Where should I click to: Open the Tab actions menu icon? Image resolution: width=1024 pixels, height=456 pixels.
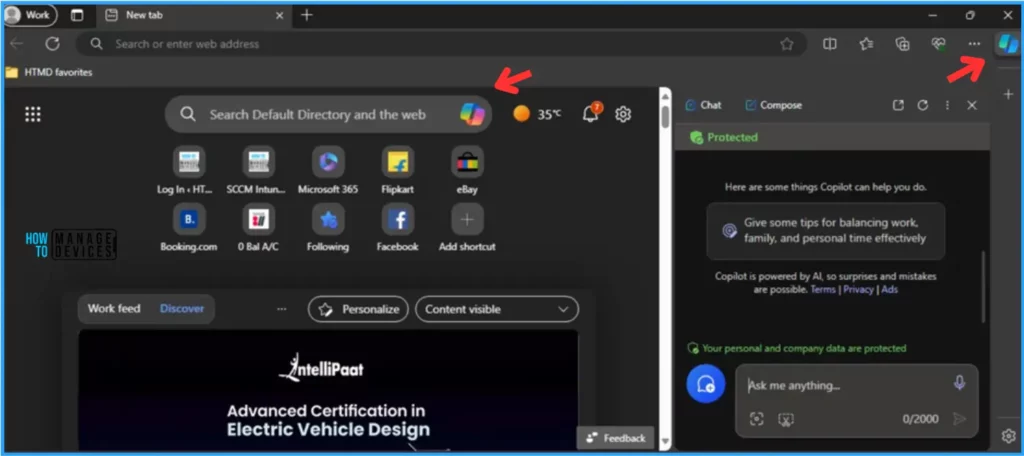pyautogui.click(x=77, y=15)
